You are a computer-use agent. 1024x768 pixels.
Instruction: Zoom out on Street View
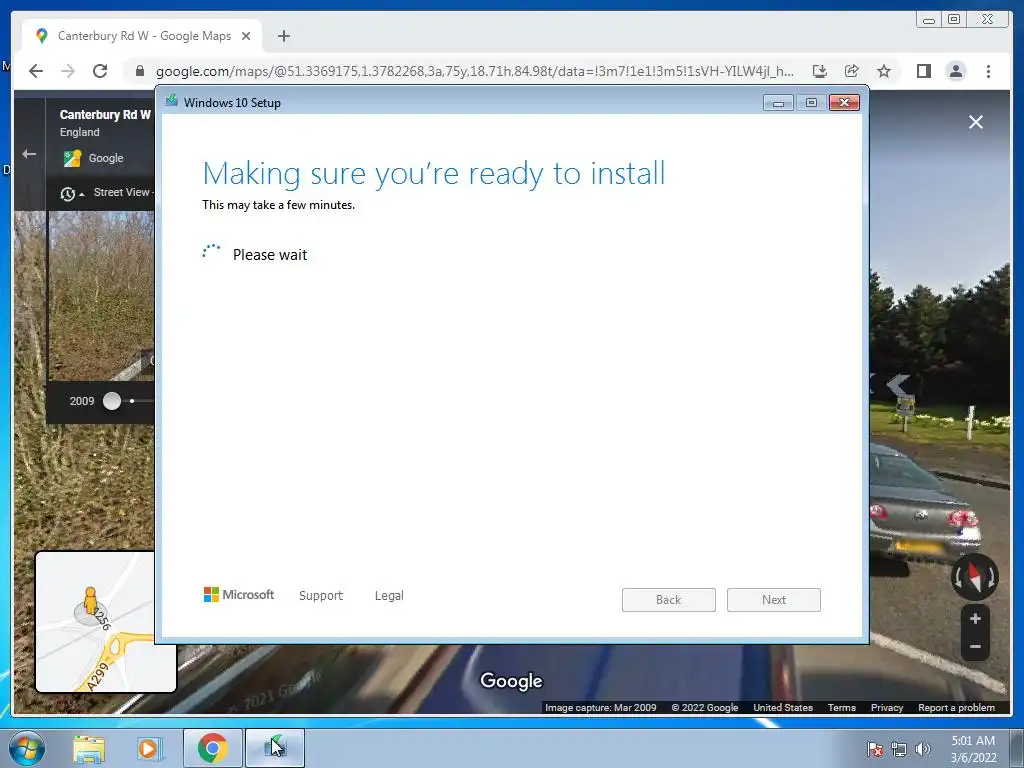point(975,647)
